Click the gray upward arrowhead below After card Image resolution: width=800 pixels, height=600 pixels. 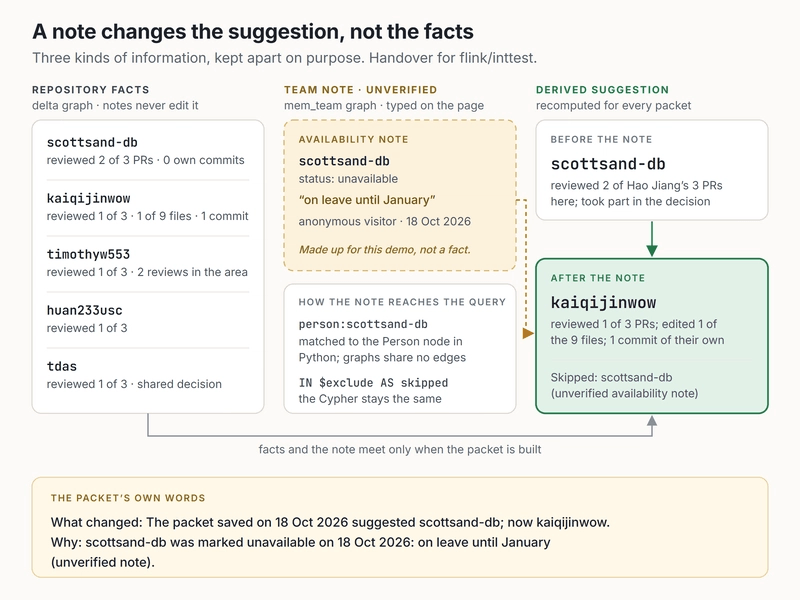pos(652,421)
